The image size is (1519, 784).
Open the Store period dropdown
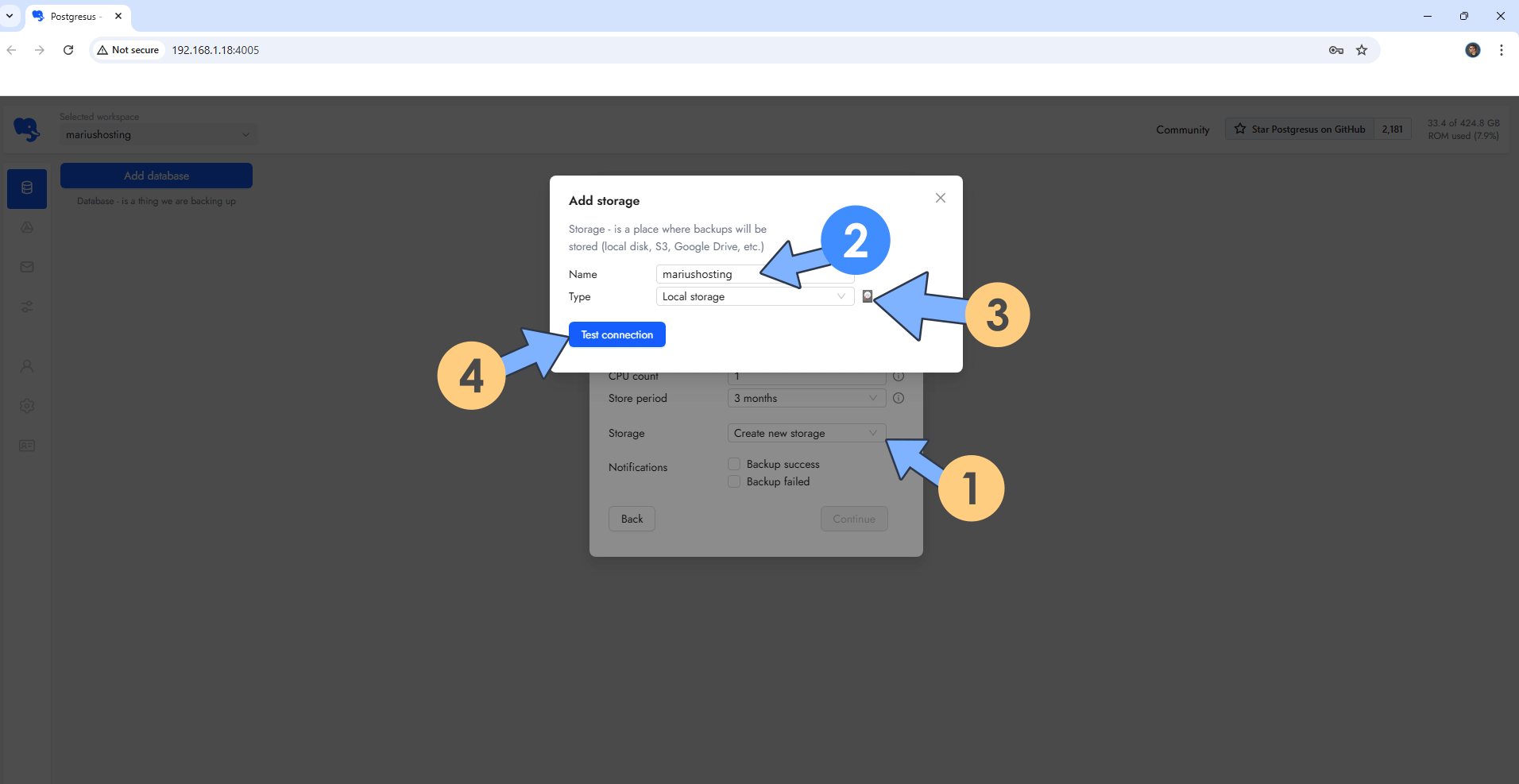(806, 398)
